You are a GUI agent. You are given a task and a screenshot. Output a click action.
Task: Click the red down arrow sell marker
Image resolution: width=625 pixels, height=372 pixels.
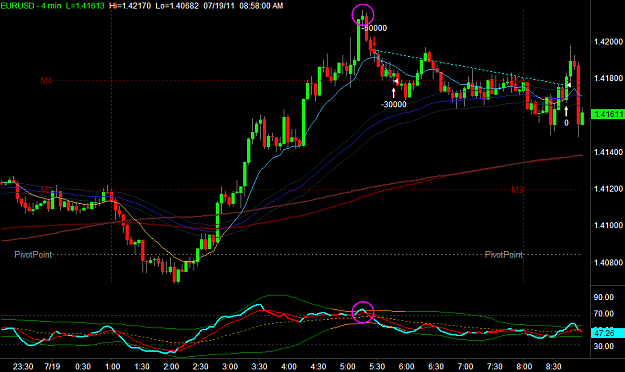point(374,43)
